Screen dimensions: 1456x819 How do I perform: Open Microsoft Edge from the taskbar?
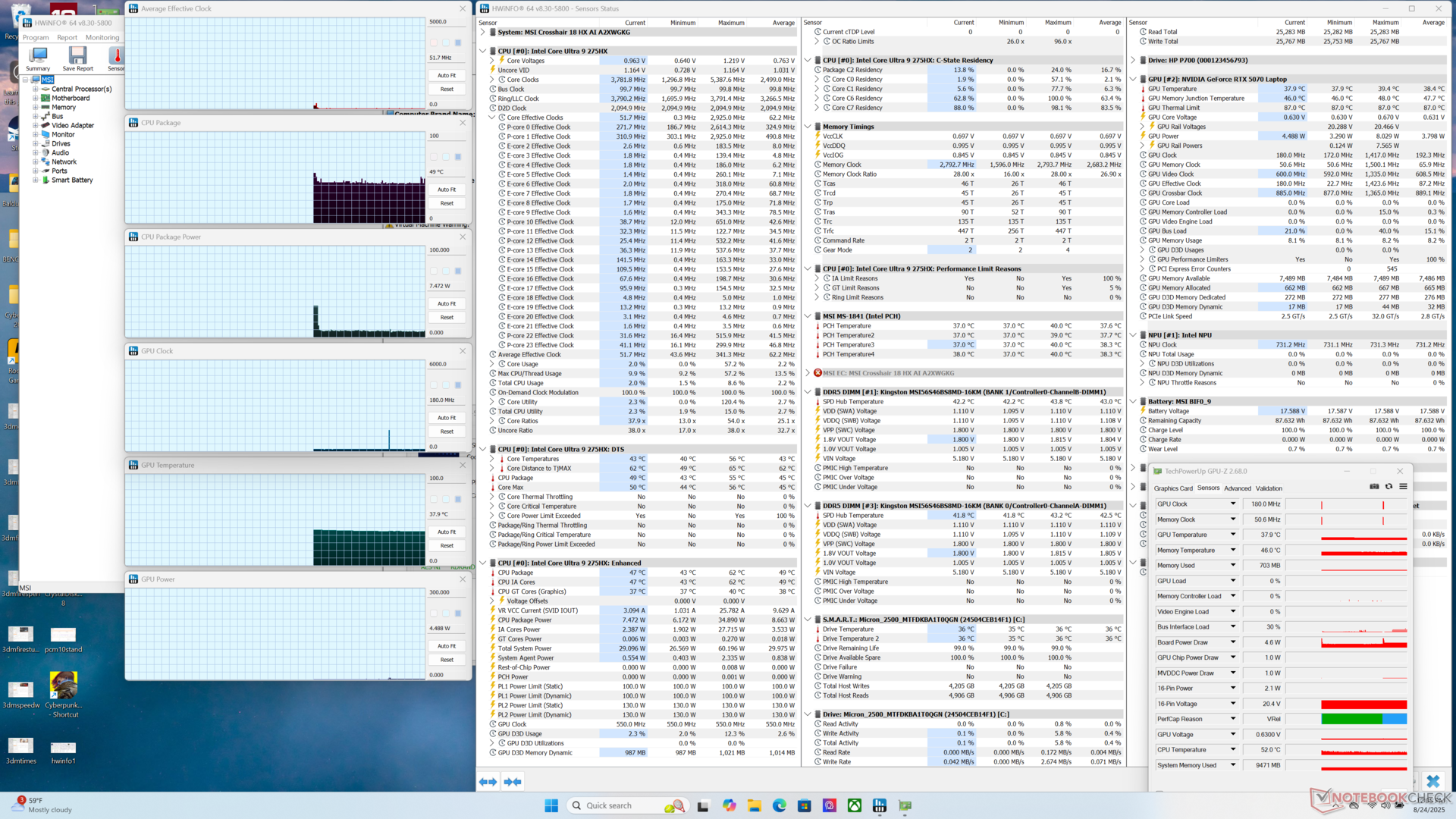point(779,805)
